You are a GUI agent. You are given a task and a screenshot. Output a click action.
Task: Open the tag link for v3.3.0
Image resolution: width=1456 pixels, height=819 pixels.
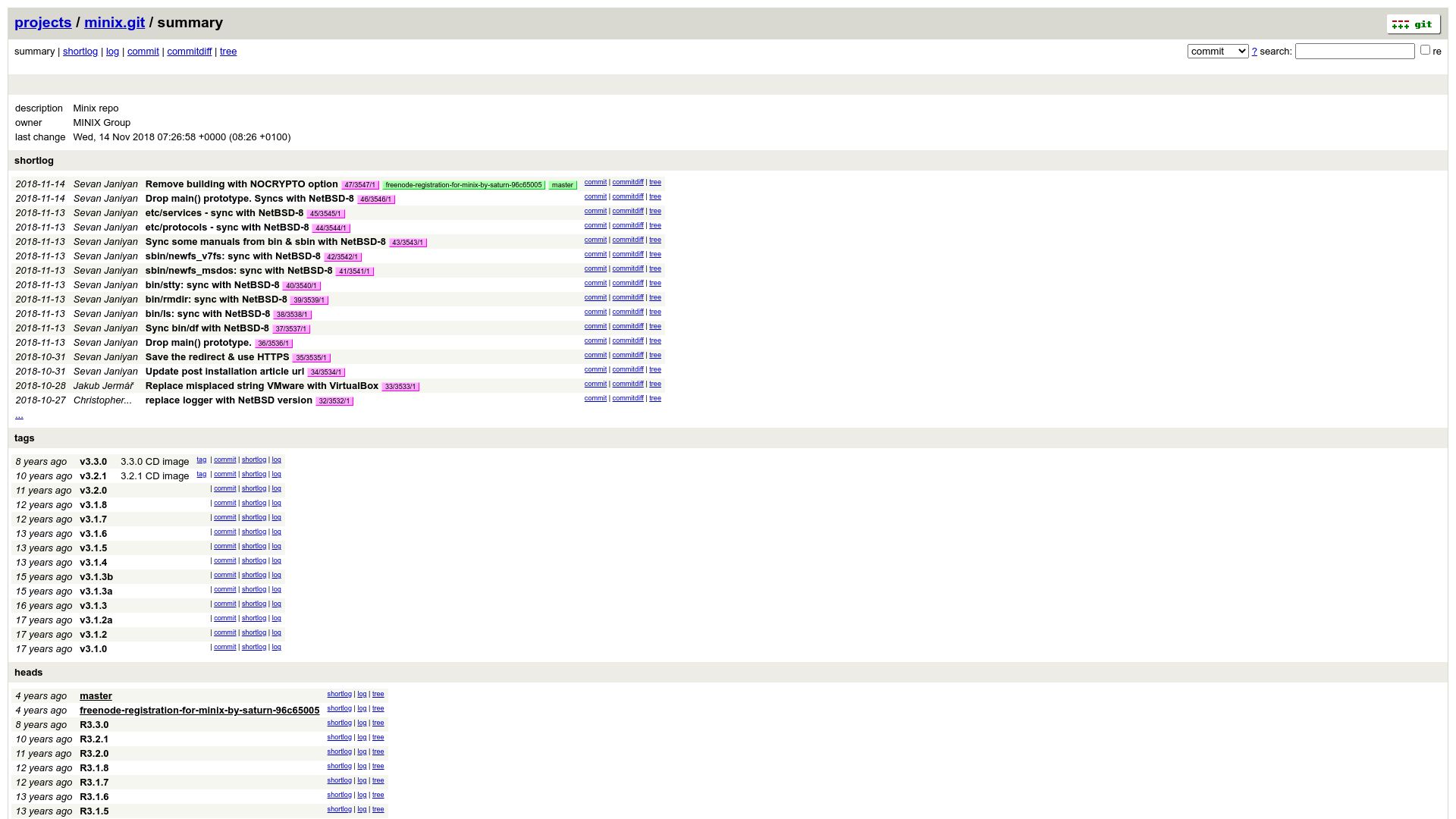point(202,460)
